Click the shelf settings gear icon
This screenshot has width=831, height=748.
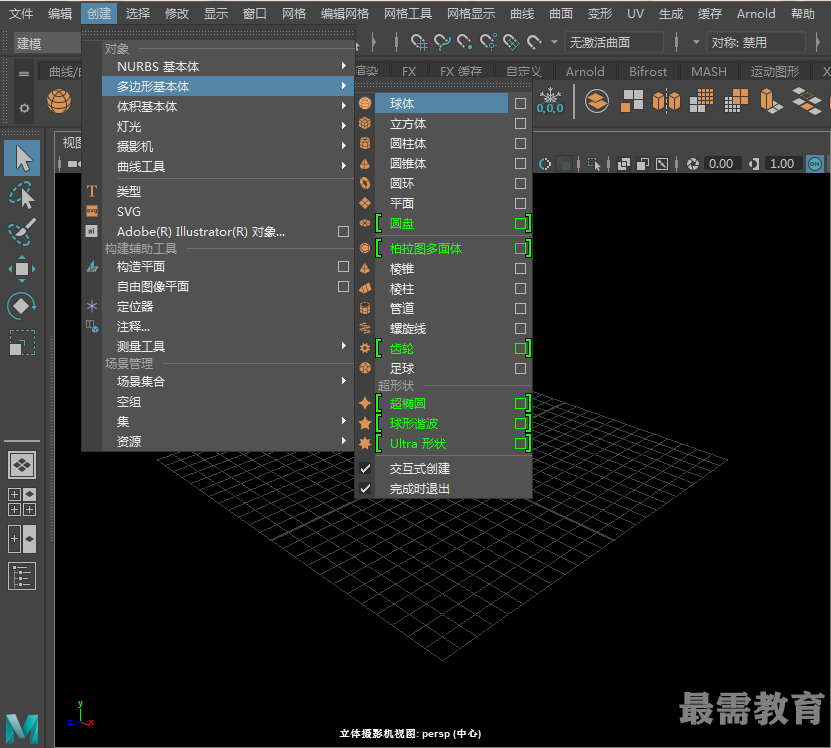coord(24,108)
